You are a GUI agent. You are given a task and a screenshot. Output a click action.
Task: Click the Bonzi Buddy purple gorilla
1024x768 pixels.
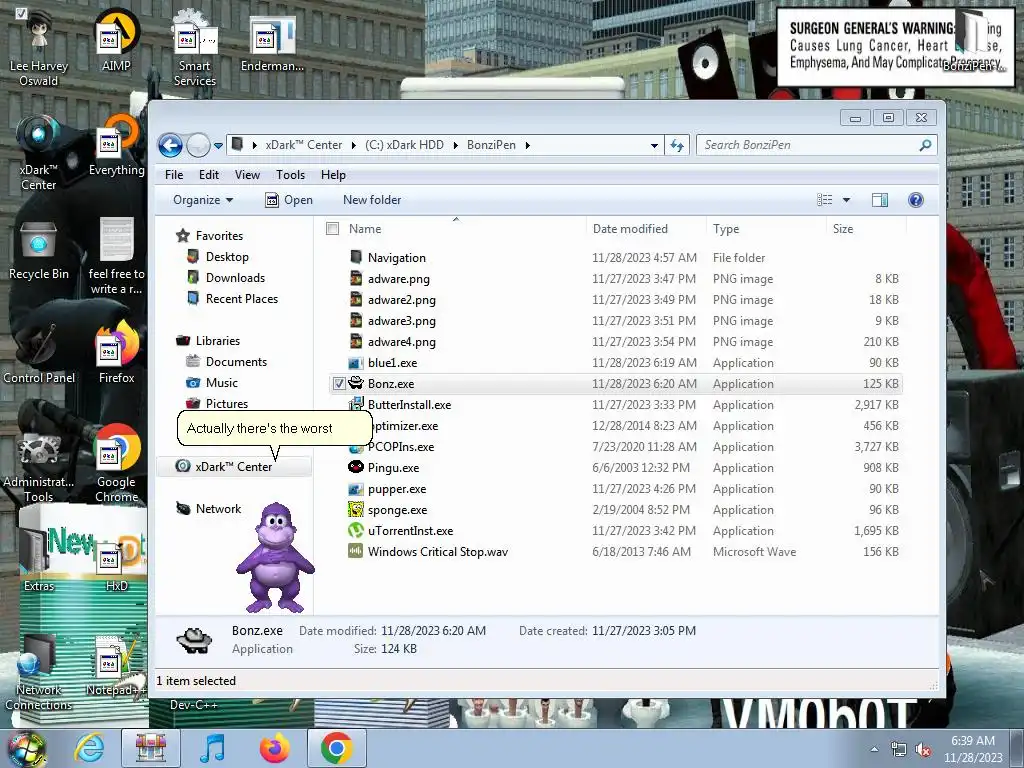pyautogui.click(x=276, y=557)
